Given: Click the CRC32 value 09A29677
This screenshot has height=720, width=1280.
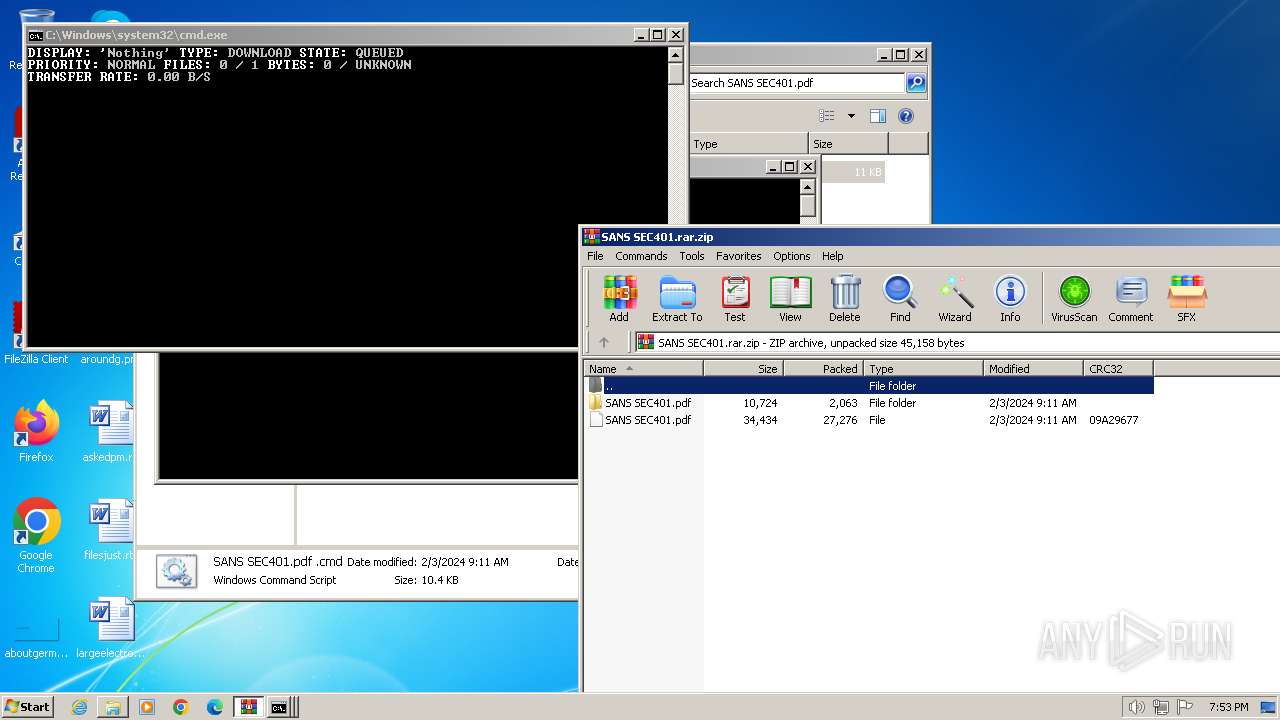Looking at the screenshot, I should click(1113, 420).
